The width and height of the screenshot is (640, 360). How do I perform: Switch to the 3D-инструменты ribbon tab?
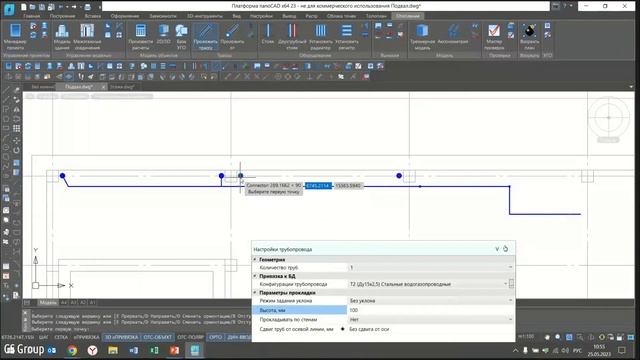click(204, 16)
